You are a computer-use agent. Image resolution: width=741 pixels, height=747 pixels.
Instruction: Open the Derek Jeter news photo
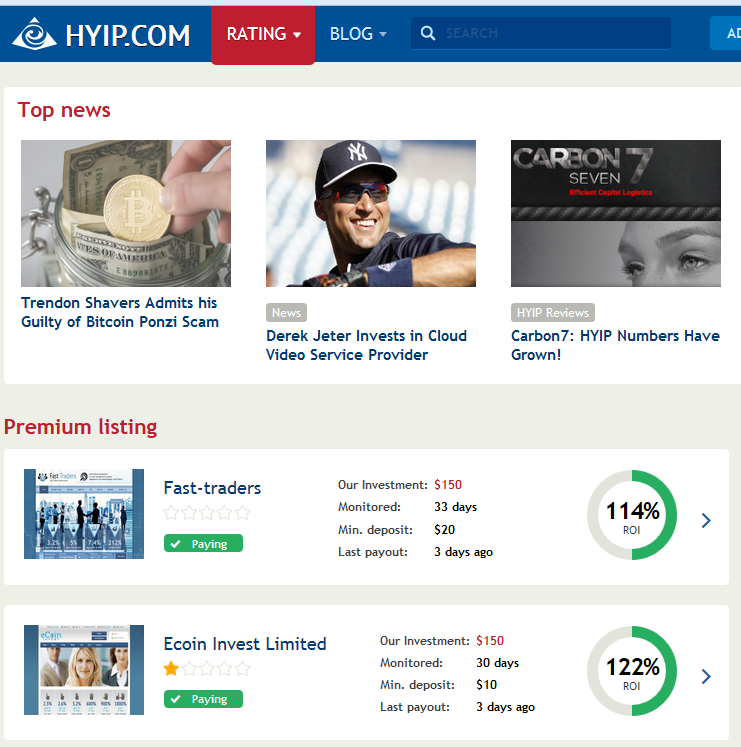coord(371,213)
